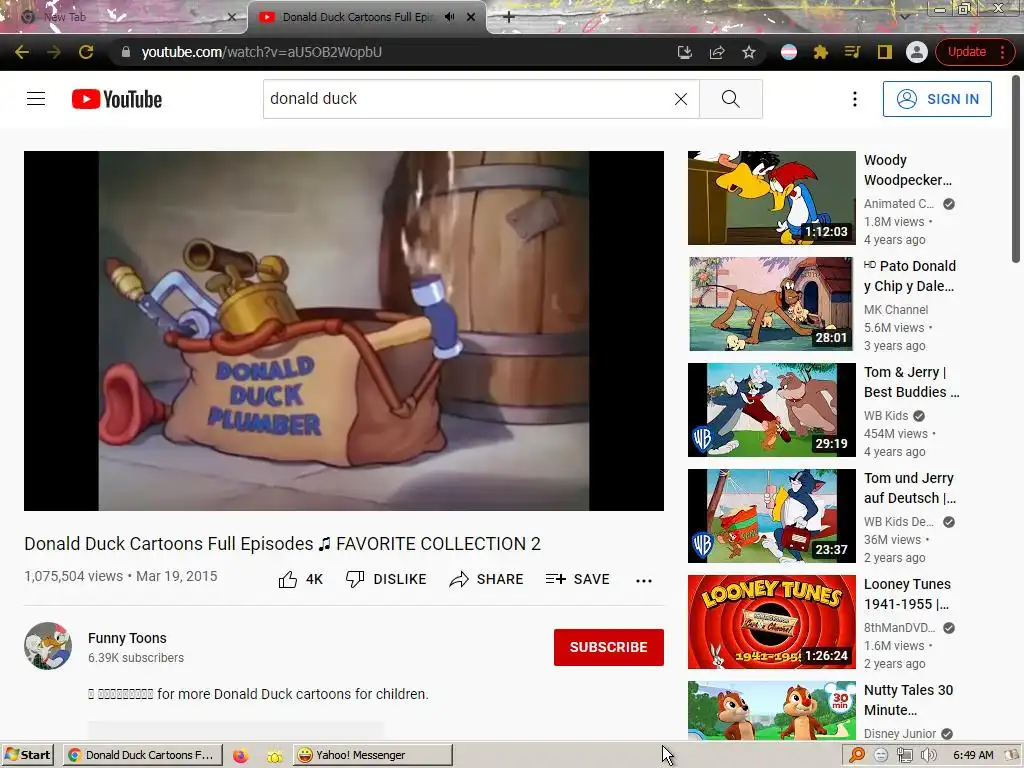1024x768 pixels.
Task: Open the Extensions puzzle piece menu
Action: coord(820,52)
